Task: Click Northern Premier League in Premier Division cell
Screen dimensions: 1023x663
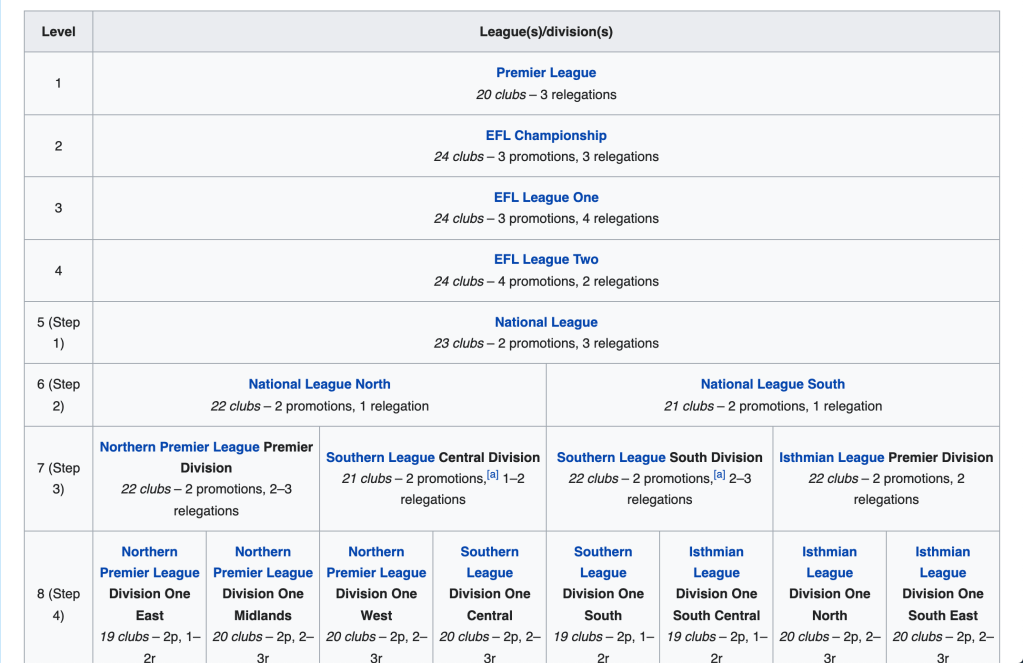Action: (179, 447)
